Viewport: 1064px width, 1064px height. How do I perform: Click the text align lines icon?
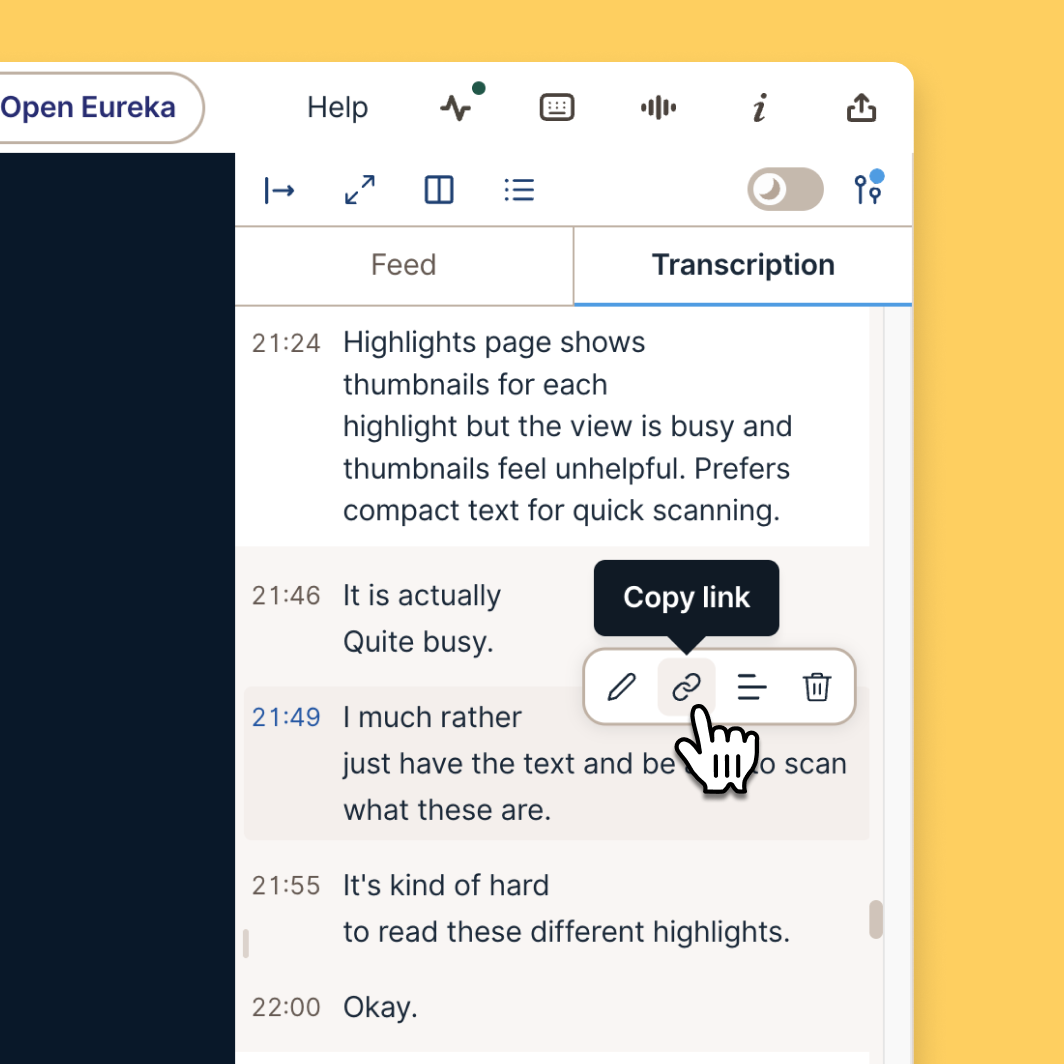tap(752, 687)
